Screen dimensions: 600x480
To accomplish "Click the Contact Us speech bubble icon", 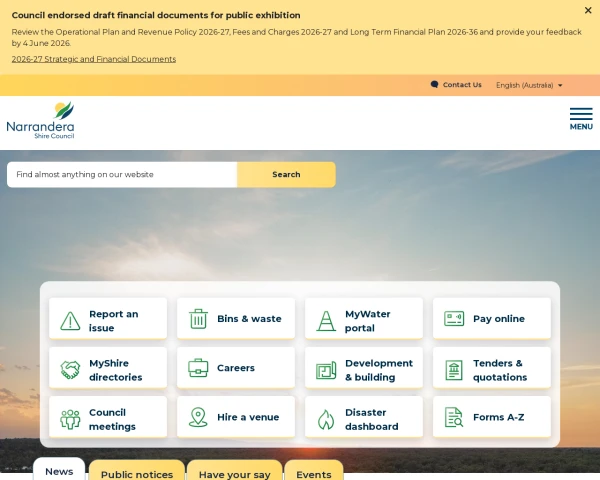I will tap(434, 85).
